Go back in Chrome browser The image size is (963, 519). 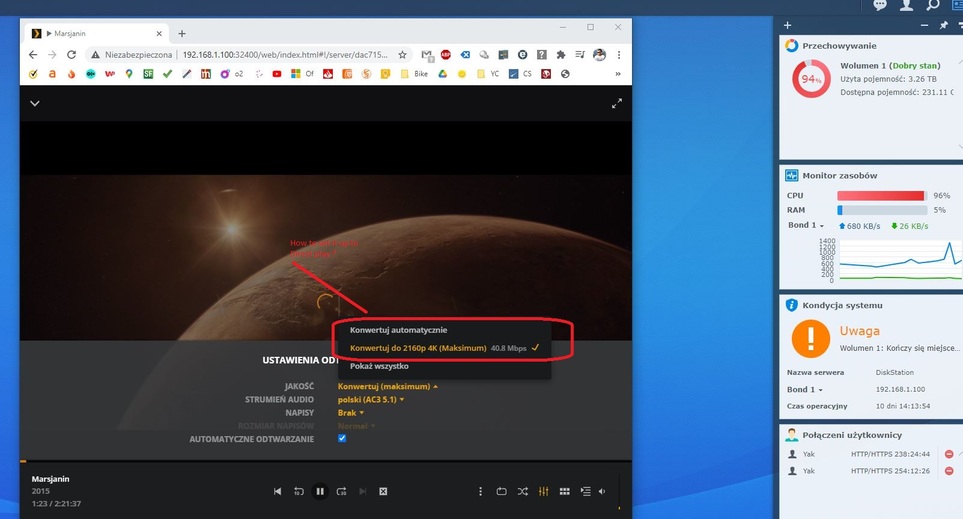click(33, 55)
